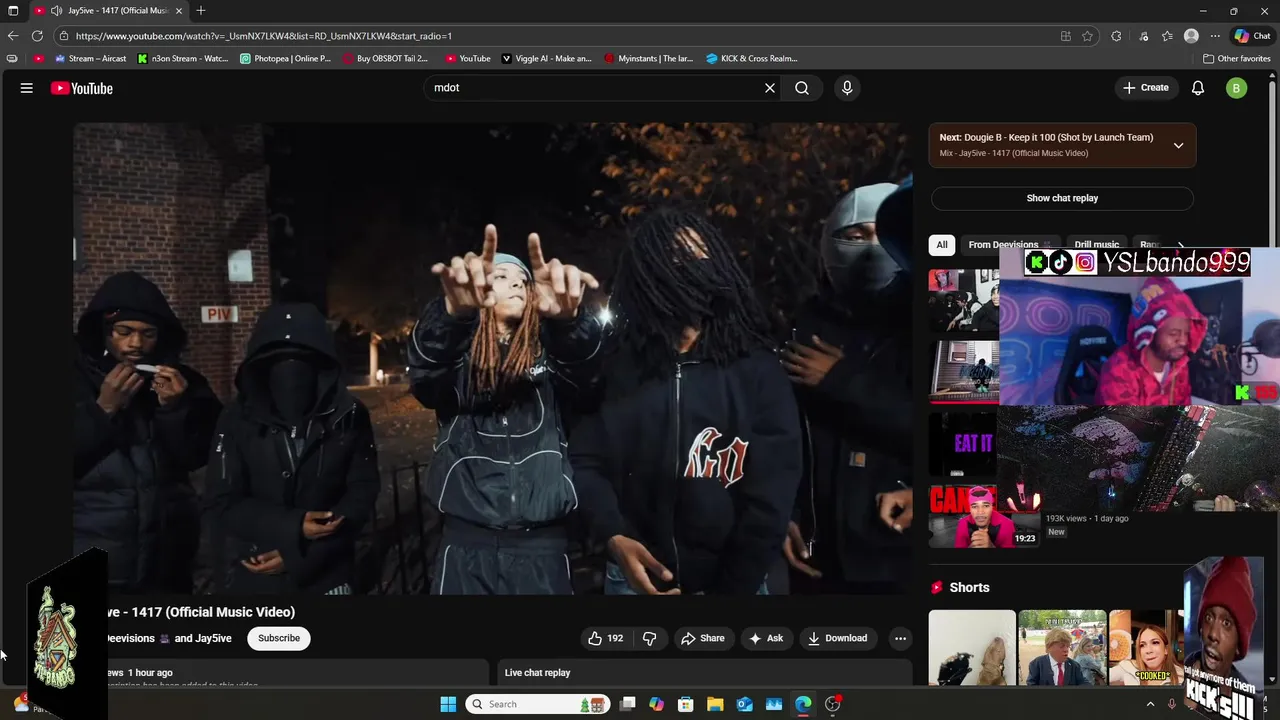Open the Buy OBSBOT Tail 2 bookmark
Image resolution: width=1280 pixels, height=720 pixels.
[x=385, y=59]
